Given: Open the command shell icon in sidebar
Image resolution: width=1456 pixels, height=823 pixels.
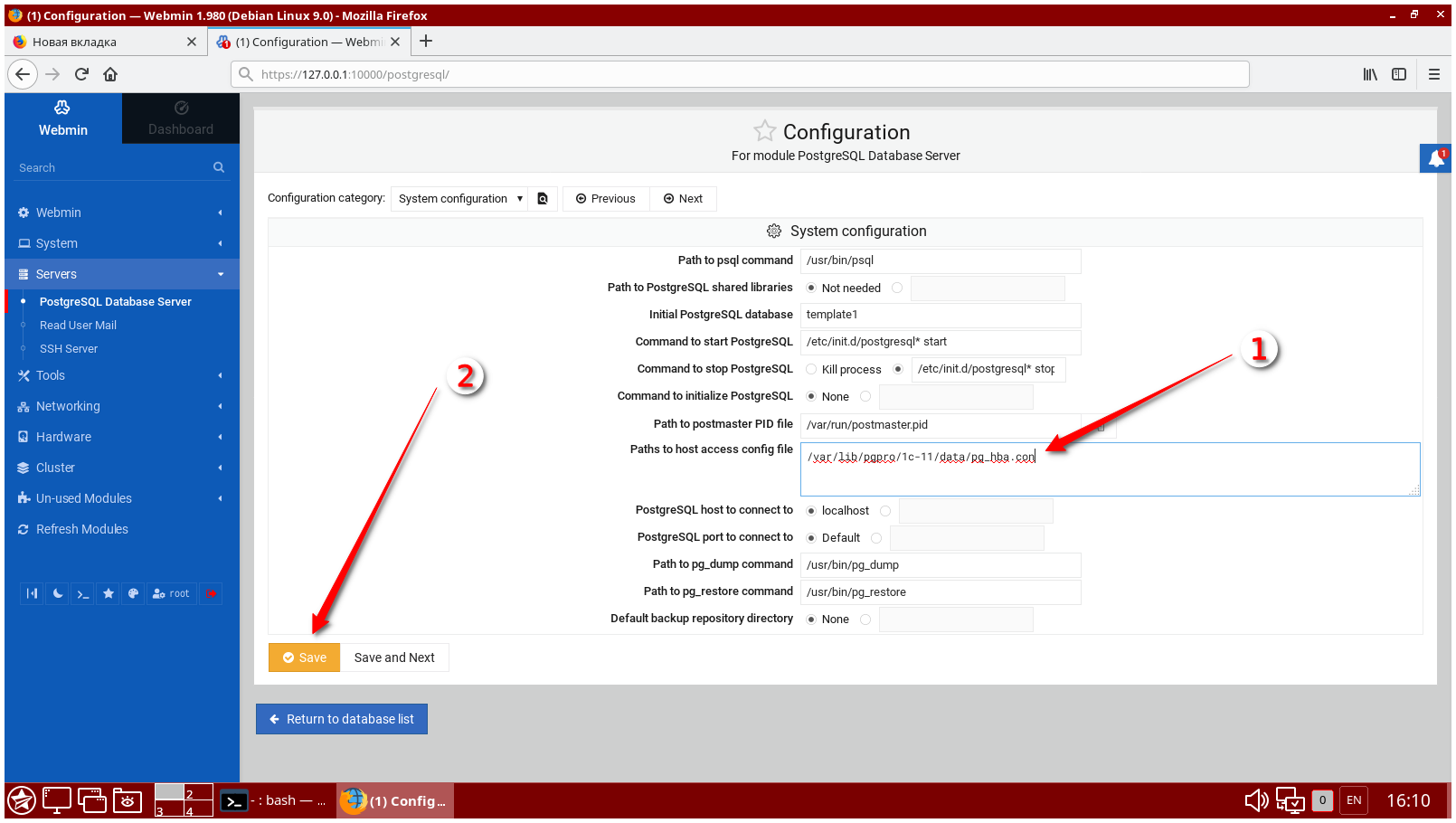Looking at the screenshot, I should coord(83,593).
